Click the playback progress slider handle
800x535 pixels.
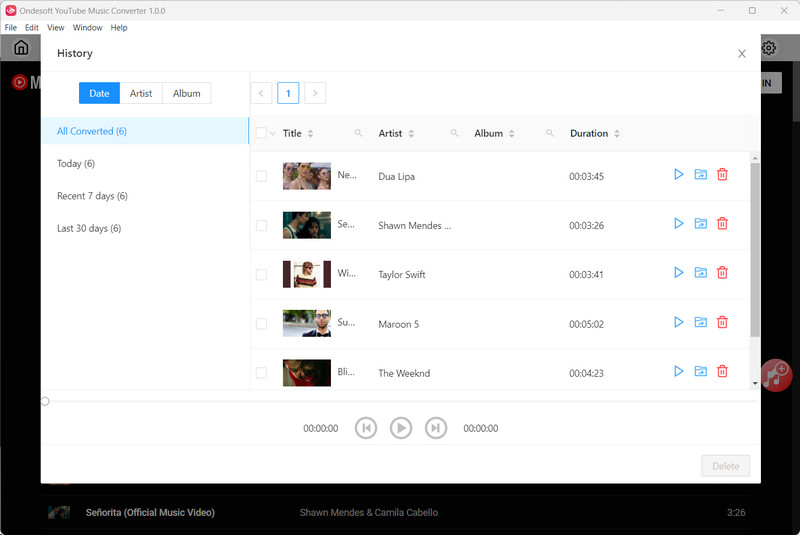(45, 401)
